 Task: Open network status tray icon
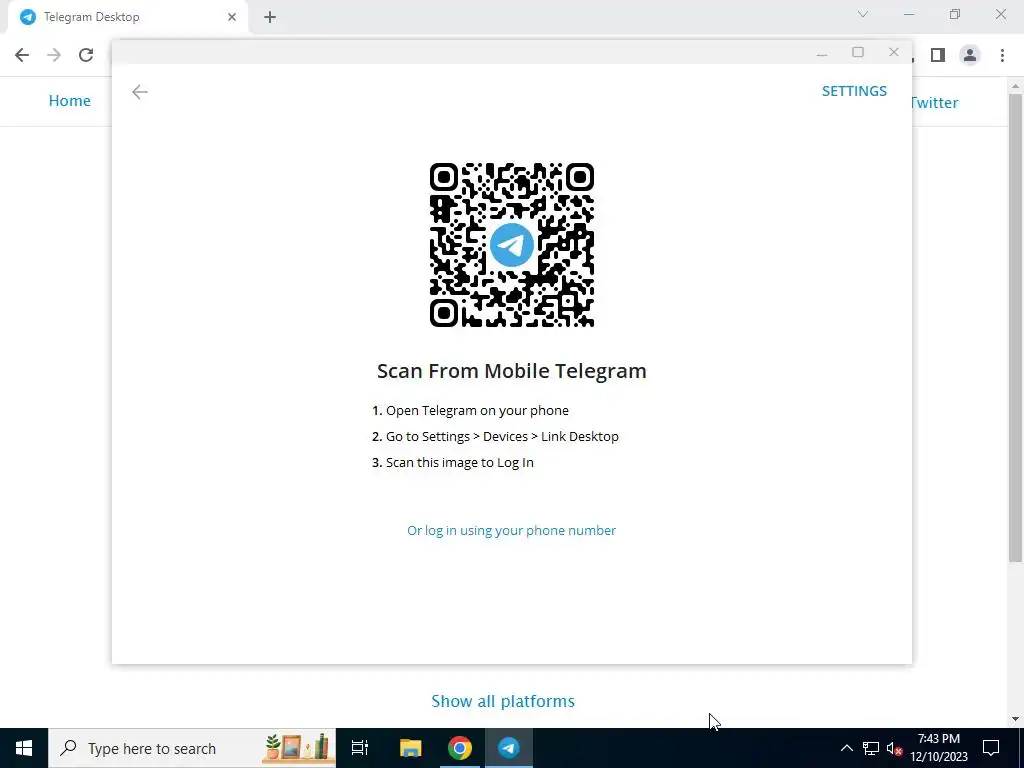coord(871,748)
